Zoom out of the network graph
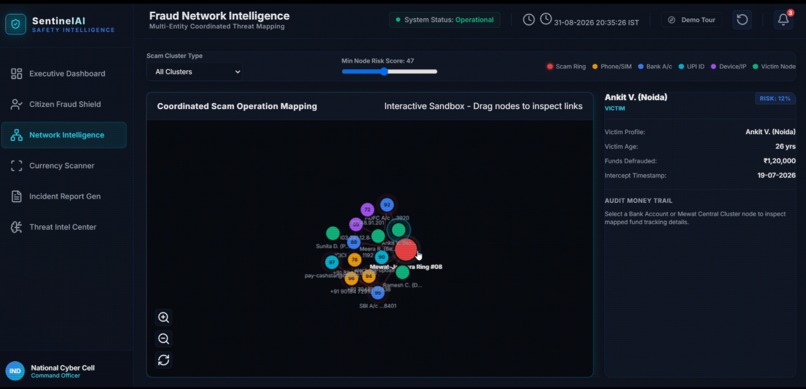Screen dimensions: 806x389 tap(163, 339)
